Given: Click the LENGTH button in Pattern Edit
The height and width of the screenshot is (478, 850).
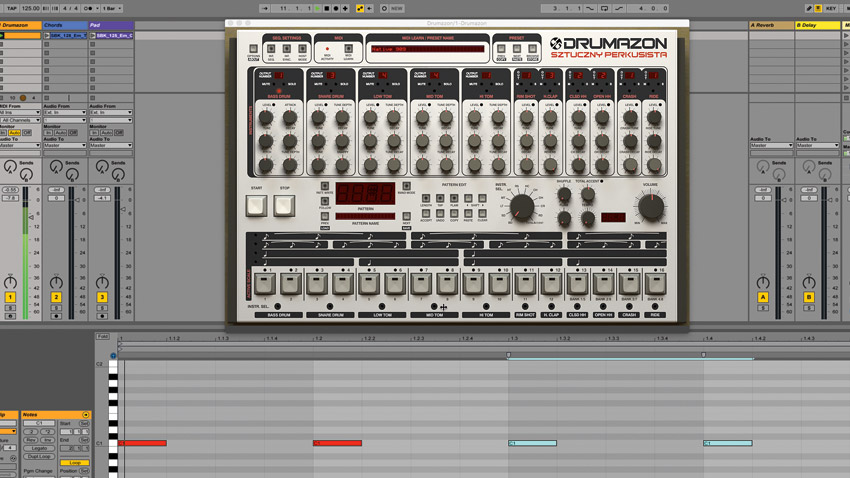Looking at the screenshot, I should [426, 198].
